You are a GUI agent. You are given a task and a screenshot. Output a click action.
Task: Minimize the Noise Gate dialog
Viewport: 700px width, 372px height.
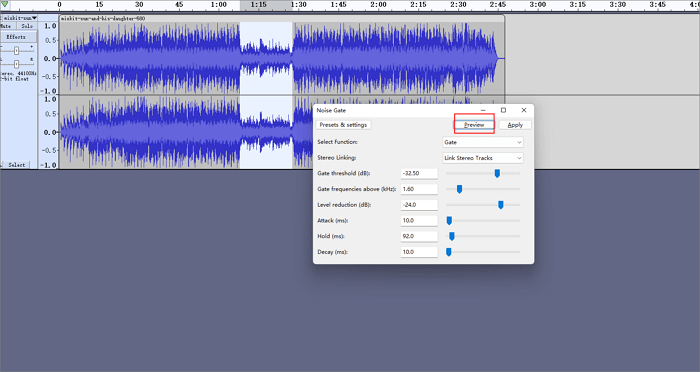click(483, 110)
